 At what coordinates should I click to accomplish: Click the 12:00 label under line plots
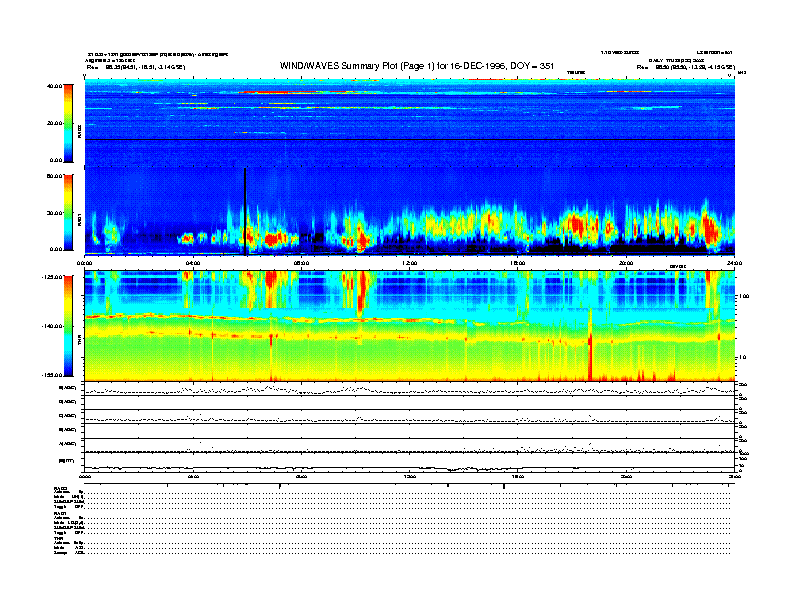[x=410, y=476]
